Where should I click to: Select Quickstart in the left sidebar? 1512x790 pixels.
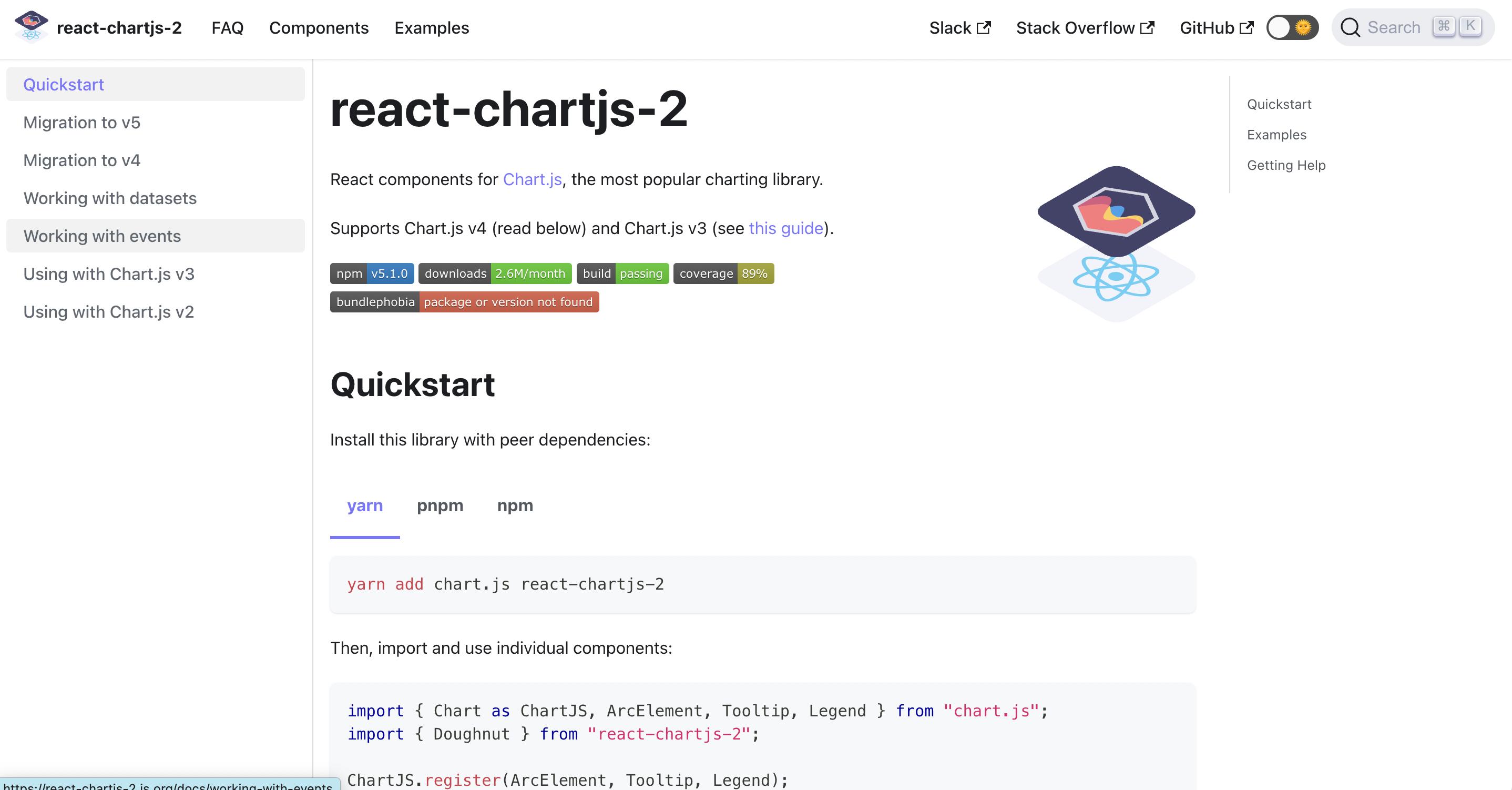point(155,84)
